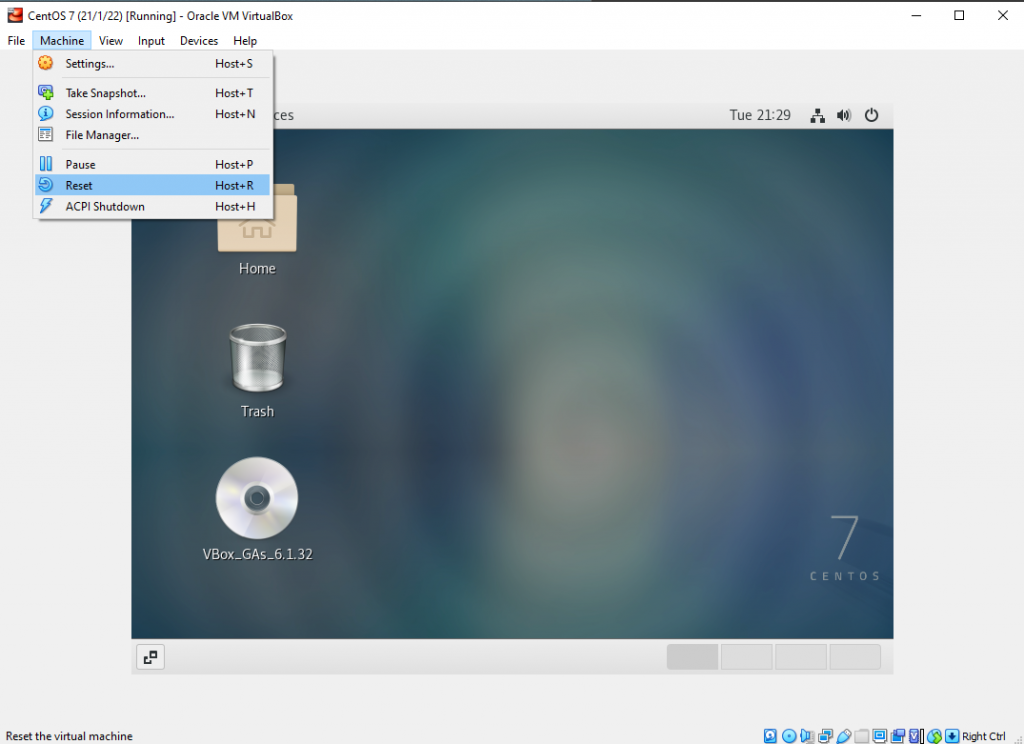Click the CPU virtualization status bar indicator
Viewport: 1024px width, 744px height.
click(914, 736)
